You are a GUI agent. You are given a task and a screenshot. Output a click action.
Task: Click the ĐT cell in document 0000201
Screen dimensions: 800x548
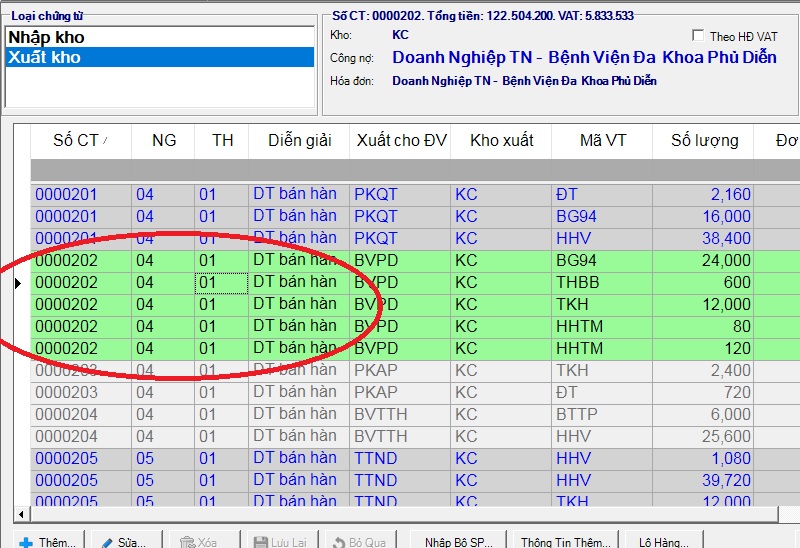tap(603, 194)
